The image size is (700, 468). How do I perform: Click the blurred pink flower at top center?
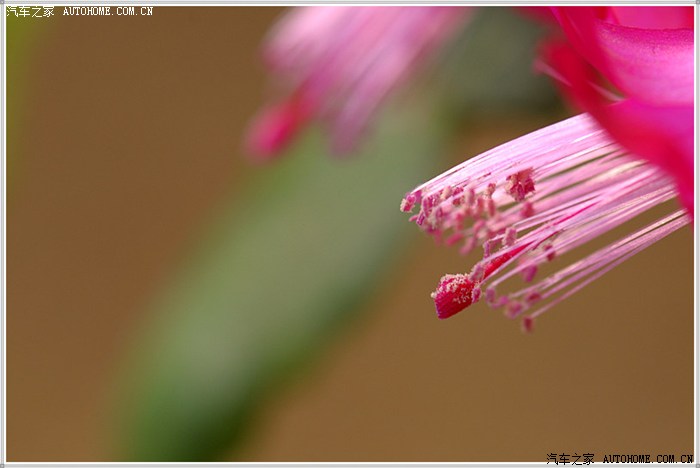(350, 60)
